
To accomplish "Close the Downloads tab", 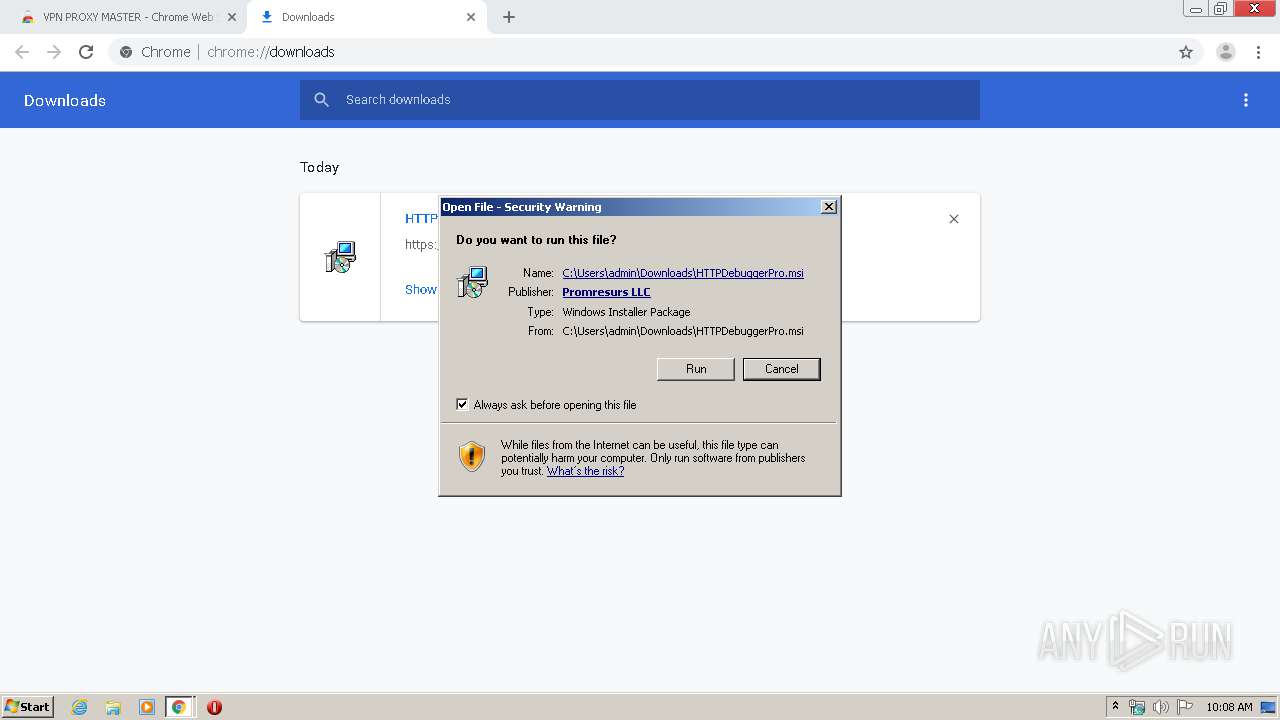I will click(471, 17).
